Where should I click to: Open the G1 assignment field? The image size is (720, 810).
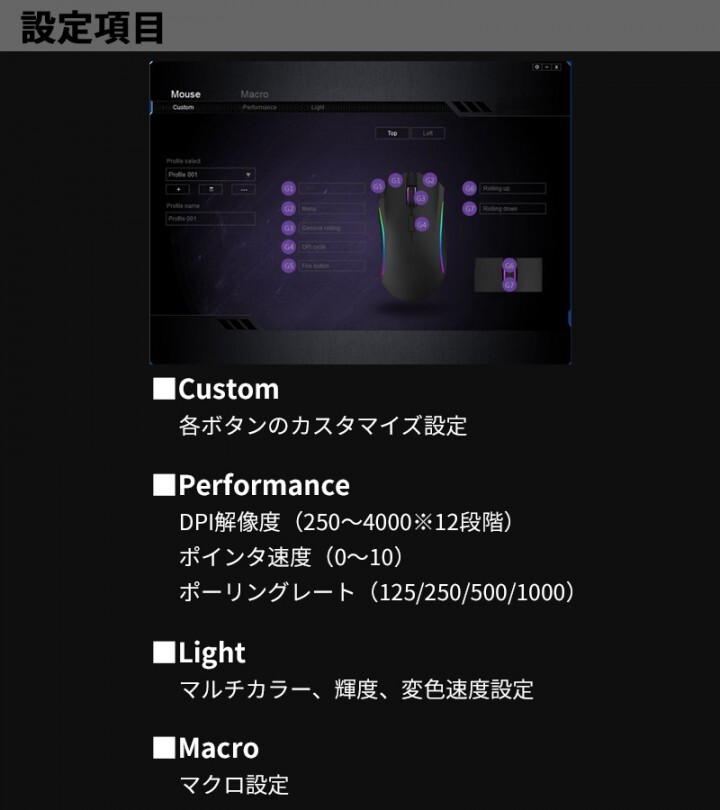coord(332,189)
